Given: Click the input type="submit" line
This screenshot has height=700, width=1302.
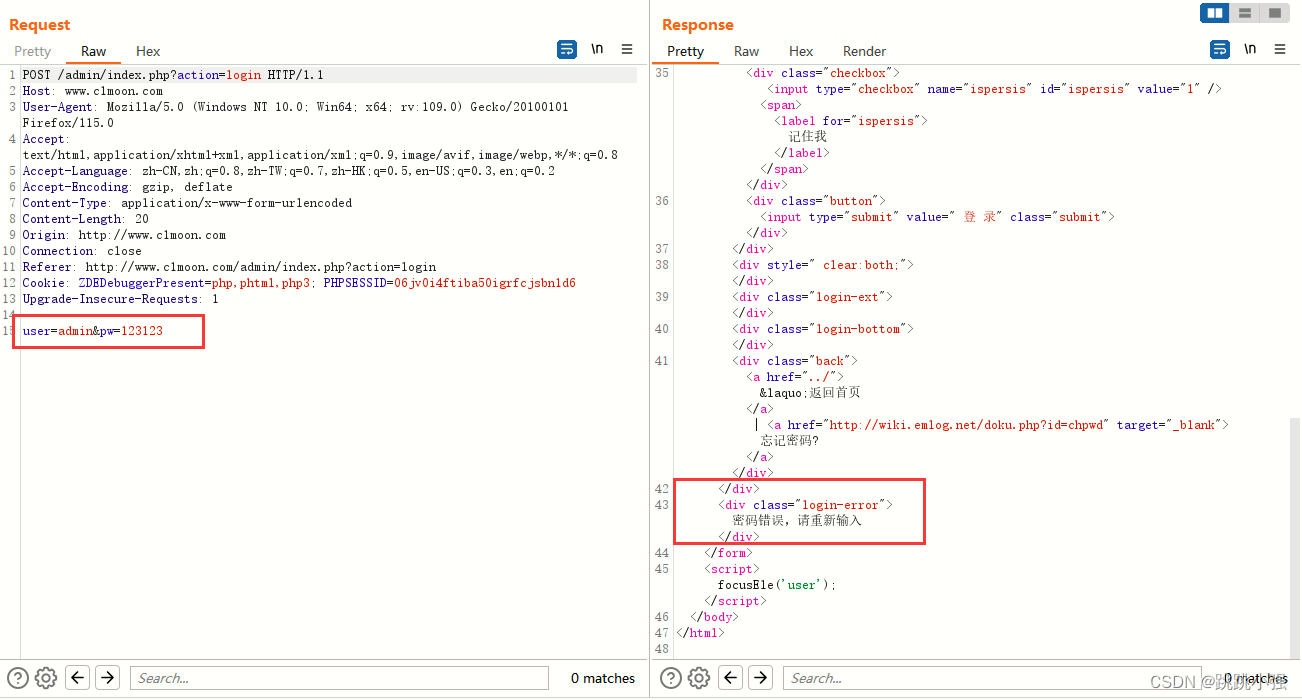Looking at the screenshot, I should pyautogui.click(x=937, y=217).
